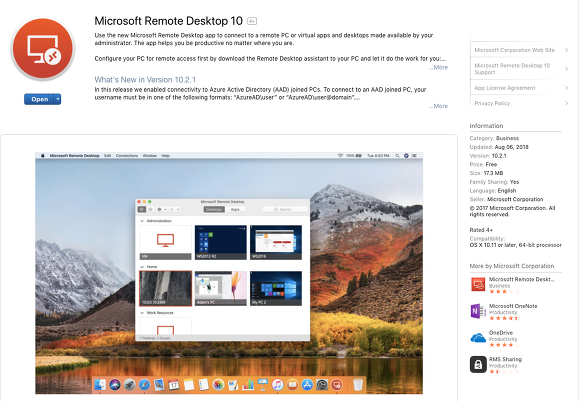Click Safari compass icon in preview dock
The height and width of the screenshot is (401, 580).
click(144, 385)
